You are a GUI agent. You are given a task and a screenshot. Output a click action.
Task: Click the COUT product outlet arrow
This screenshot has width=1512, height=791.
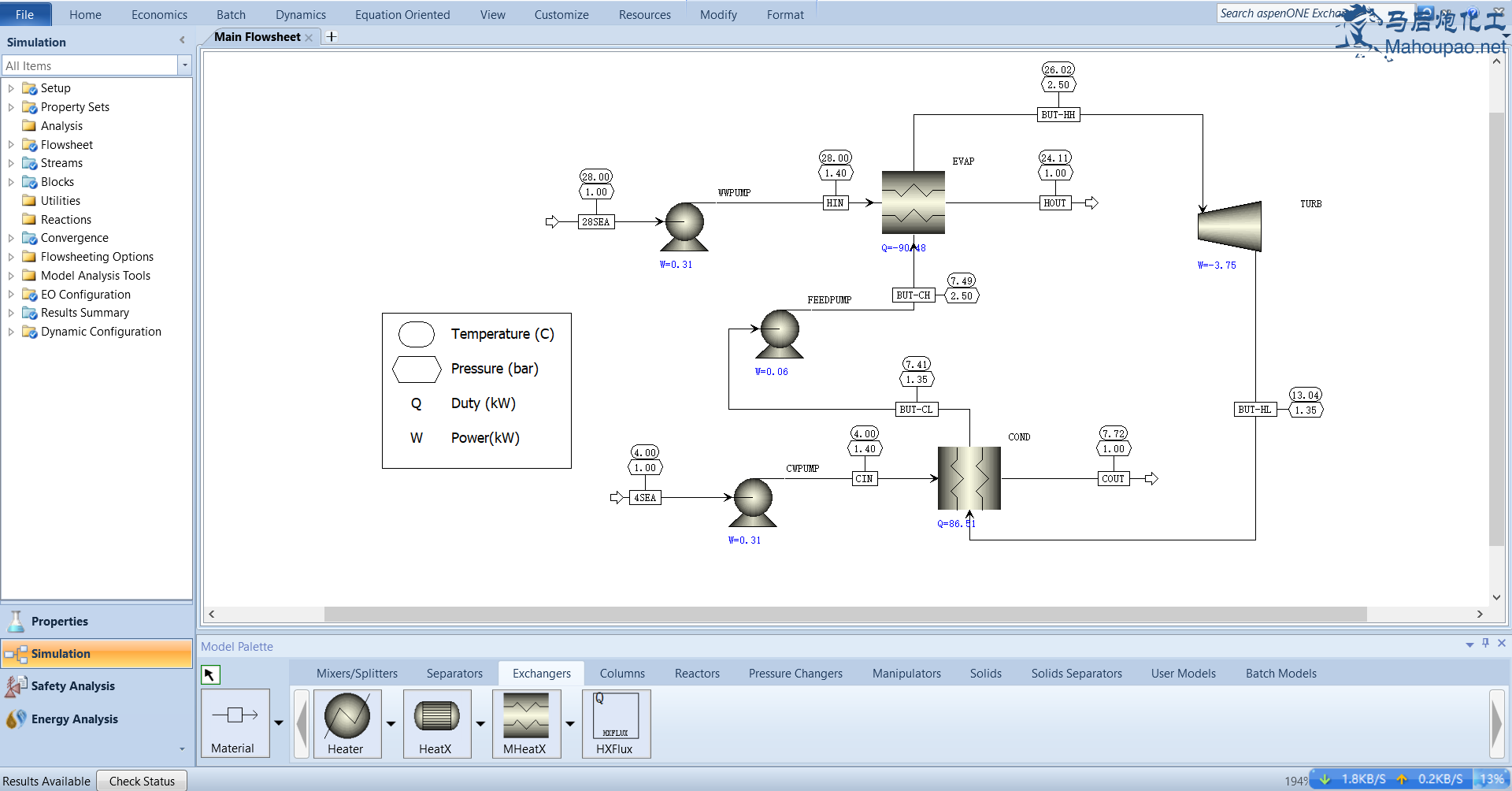click(1151, 478)
